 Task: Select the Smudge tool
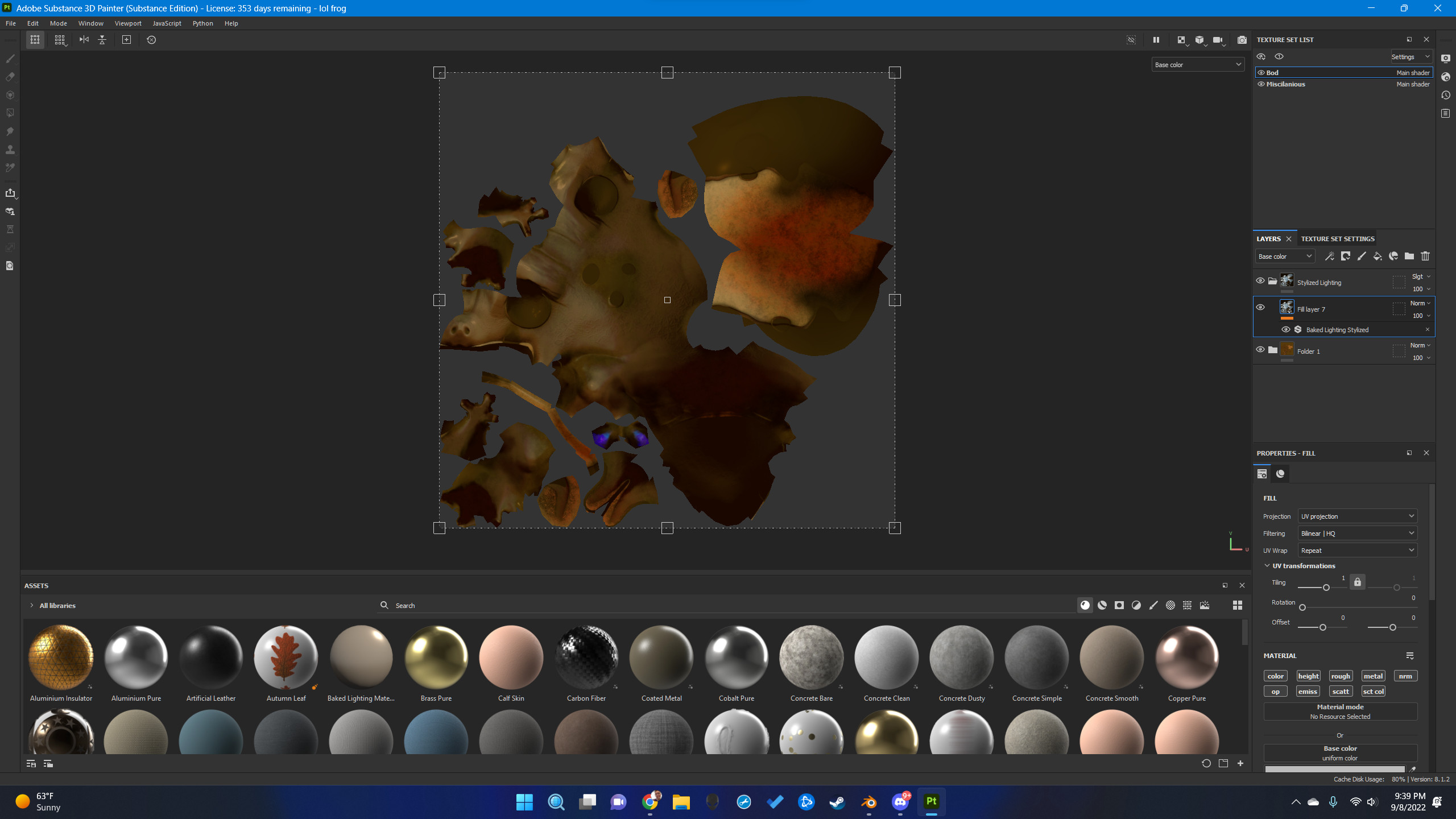[x=10, y=131]
